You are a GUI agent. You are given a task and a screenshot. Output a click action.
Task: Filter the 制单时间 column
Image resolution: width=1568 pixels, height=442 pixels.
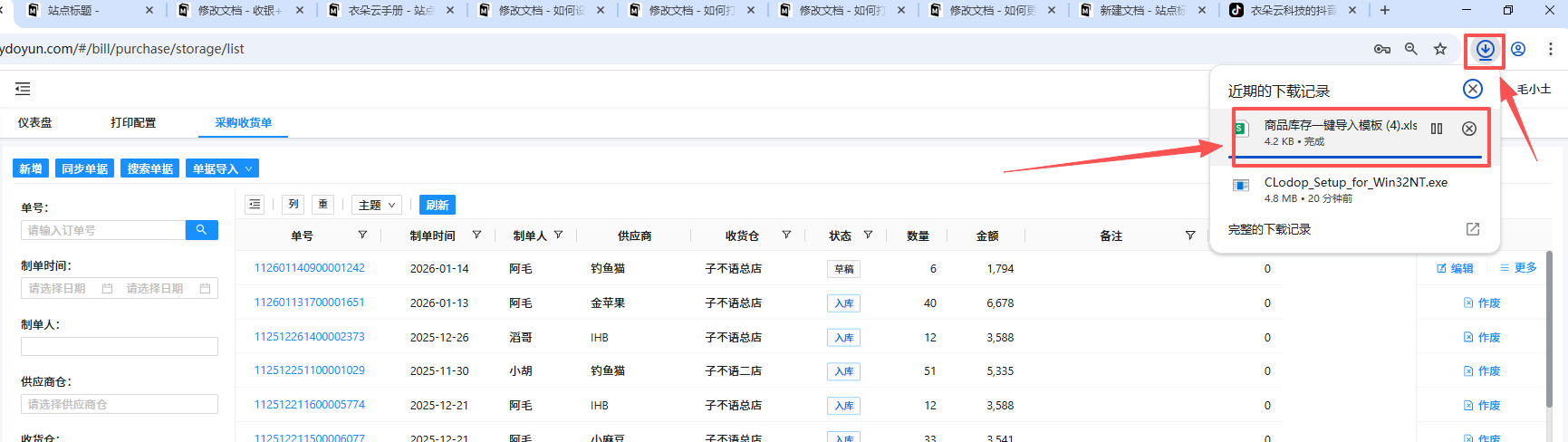tap(476, 235)
